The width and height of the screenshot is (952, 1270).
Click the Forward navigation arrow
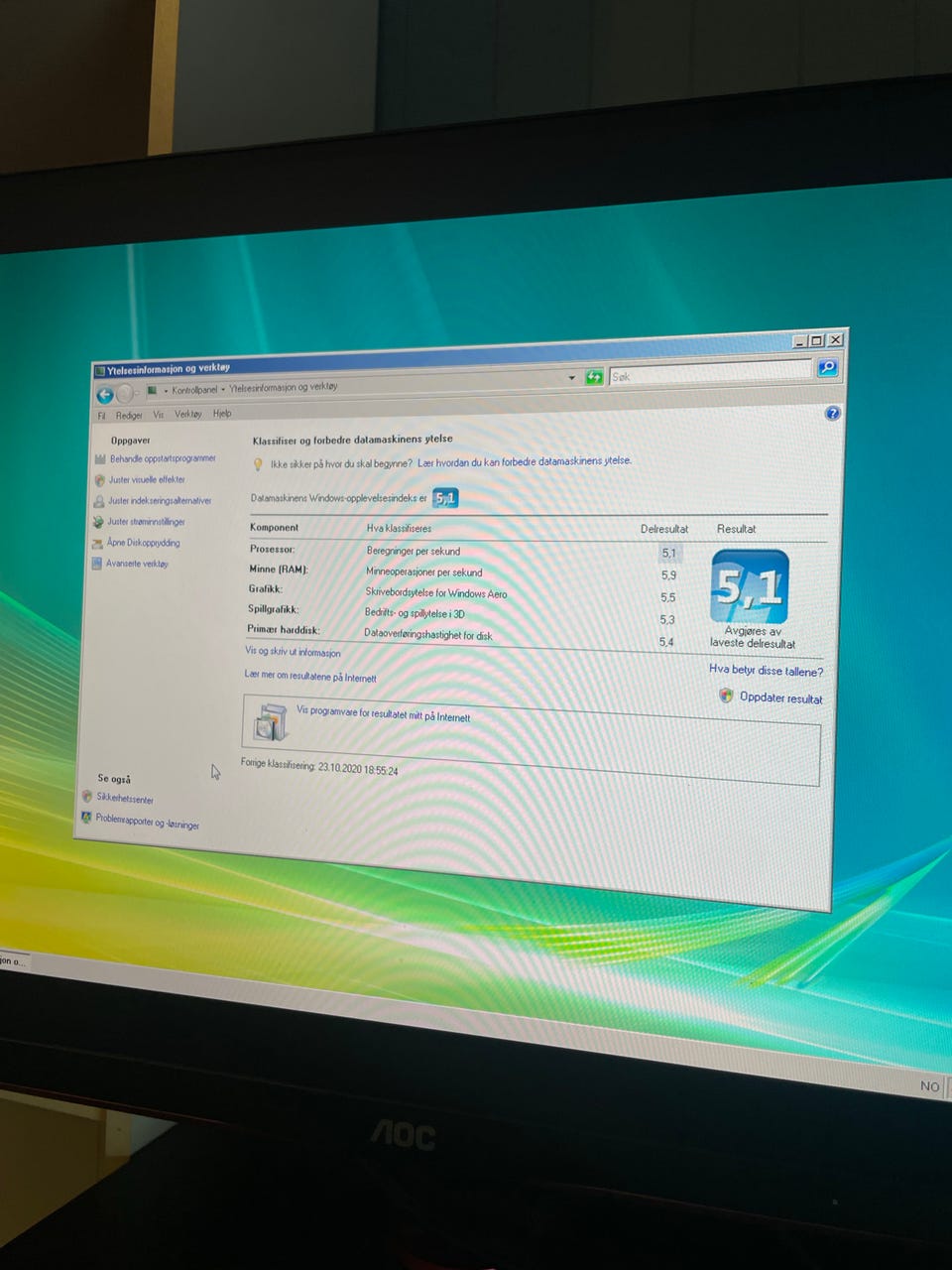point(126,394)
